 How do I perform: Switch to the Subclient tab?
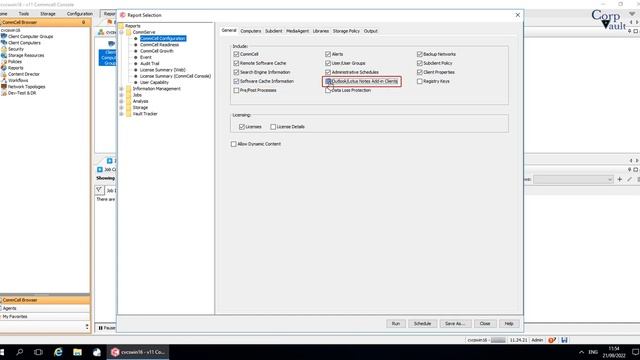[x=273, y=31]
